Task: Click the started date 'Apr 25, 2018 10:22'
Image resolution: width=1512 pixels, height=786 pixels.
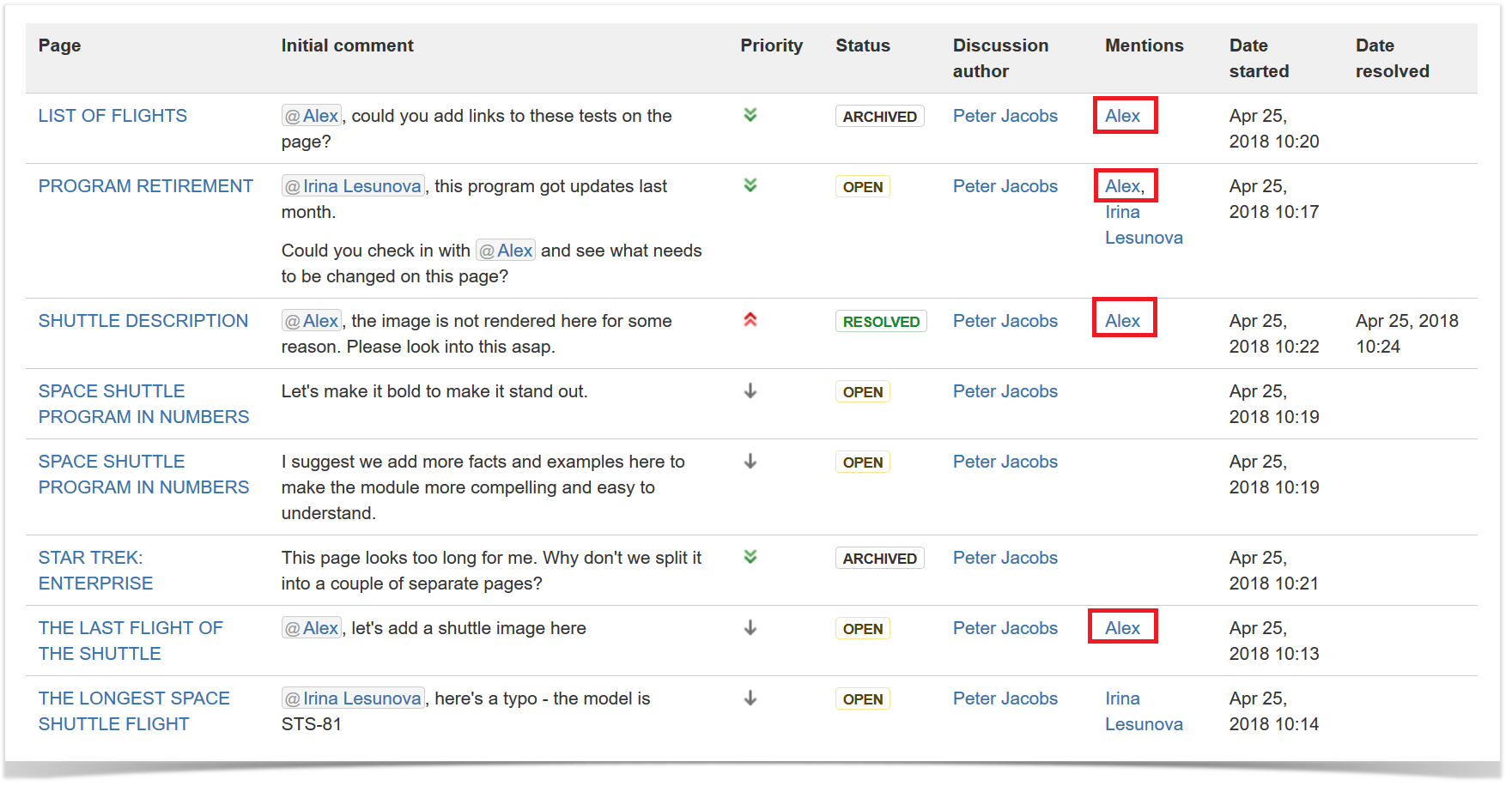Action: pos(1274,334)
